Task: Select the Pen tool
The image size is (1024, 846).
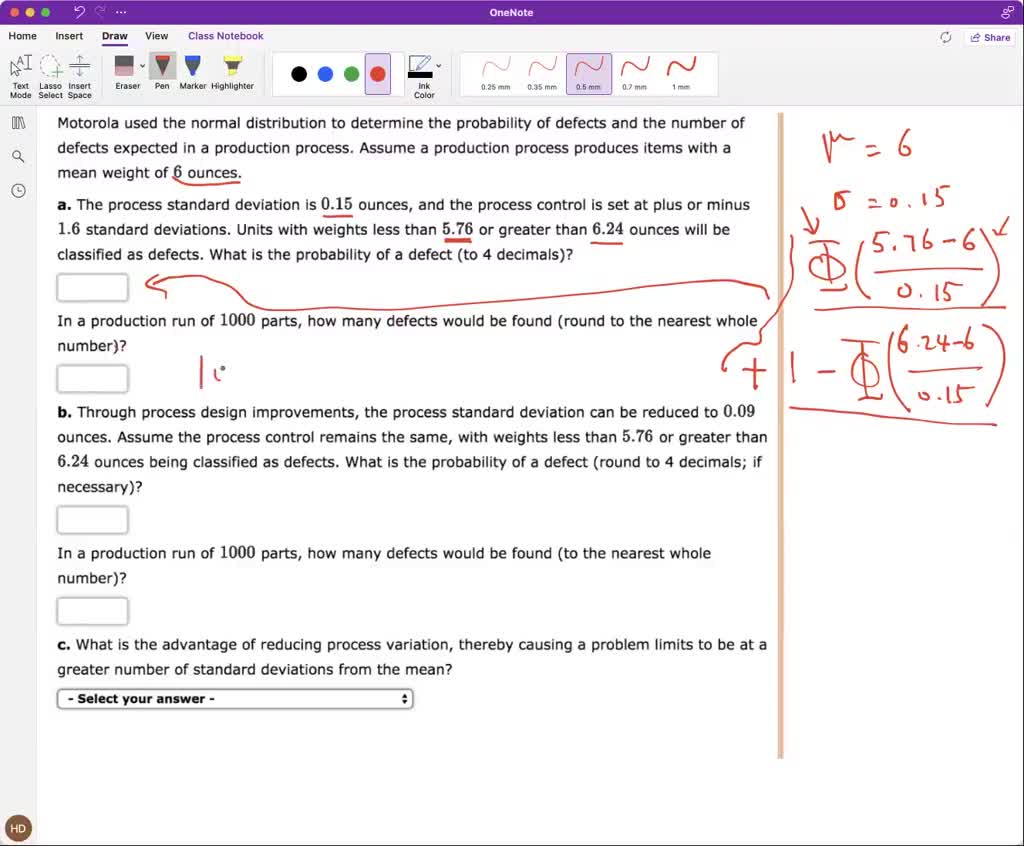Action: point(161,70)
